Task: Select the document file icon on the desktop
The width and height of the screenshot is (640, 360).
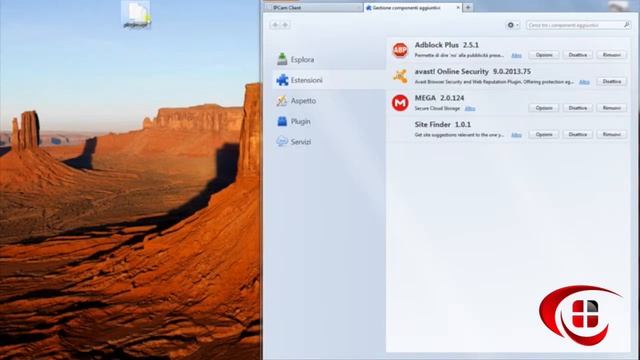Action: coord(137,15)
